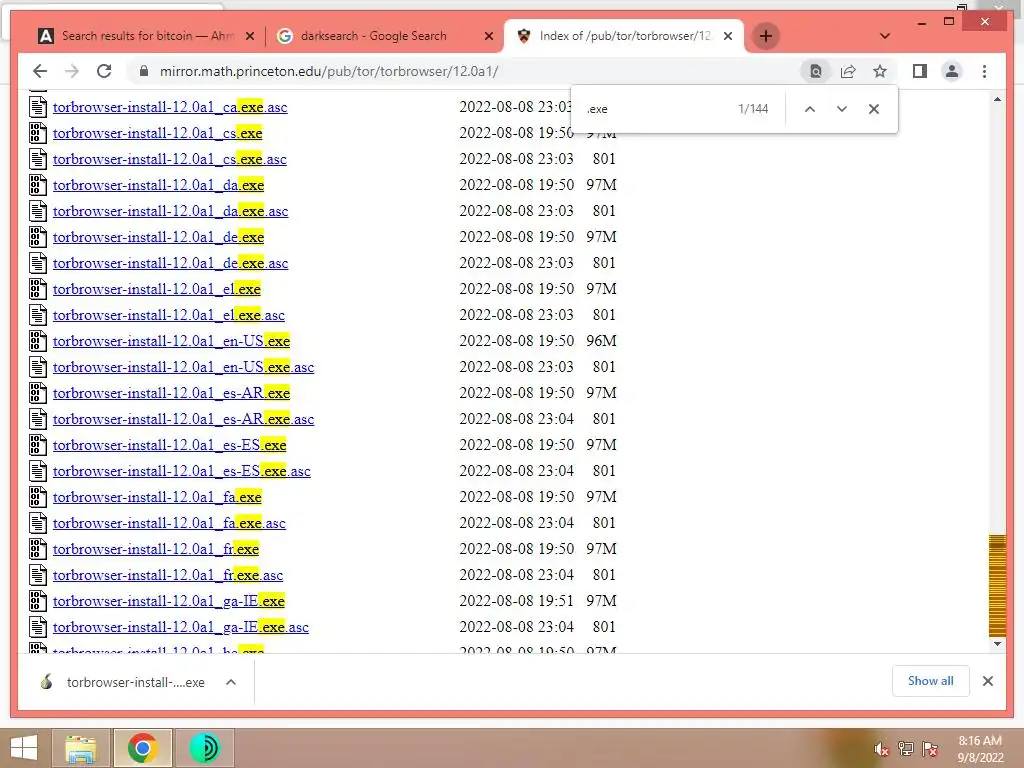
Task: Jump to next find match
Action: (x=842, y=109)
